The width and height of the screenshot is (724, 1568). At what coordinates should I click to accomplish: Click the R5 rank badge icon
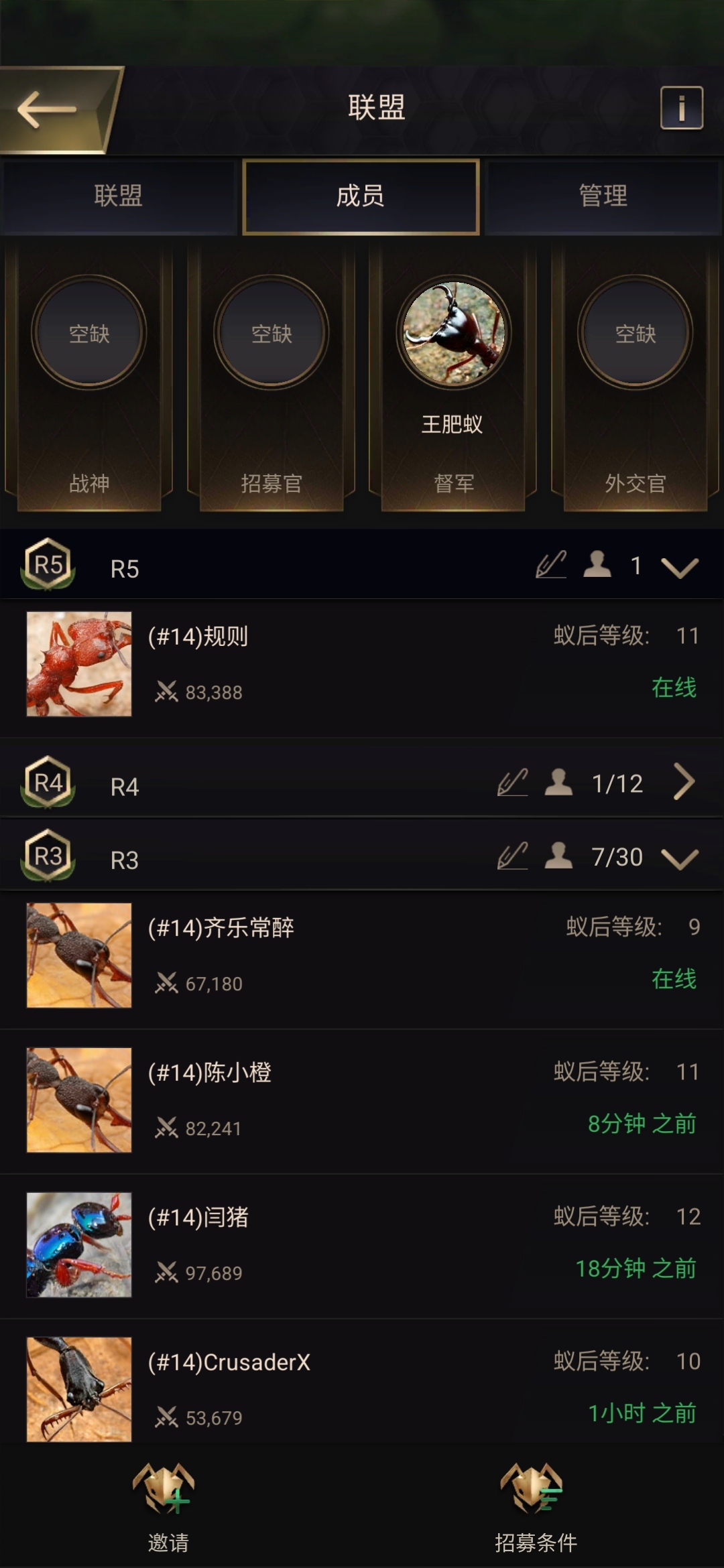coord(48,565)
